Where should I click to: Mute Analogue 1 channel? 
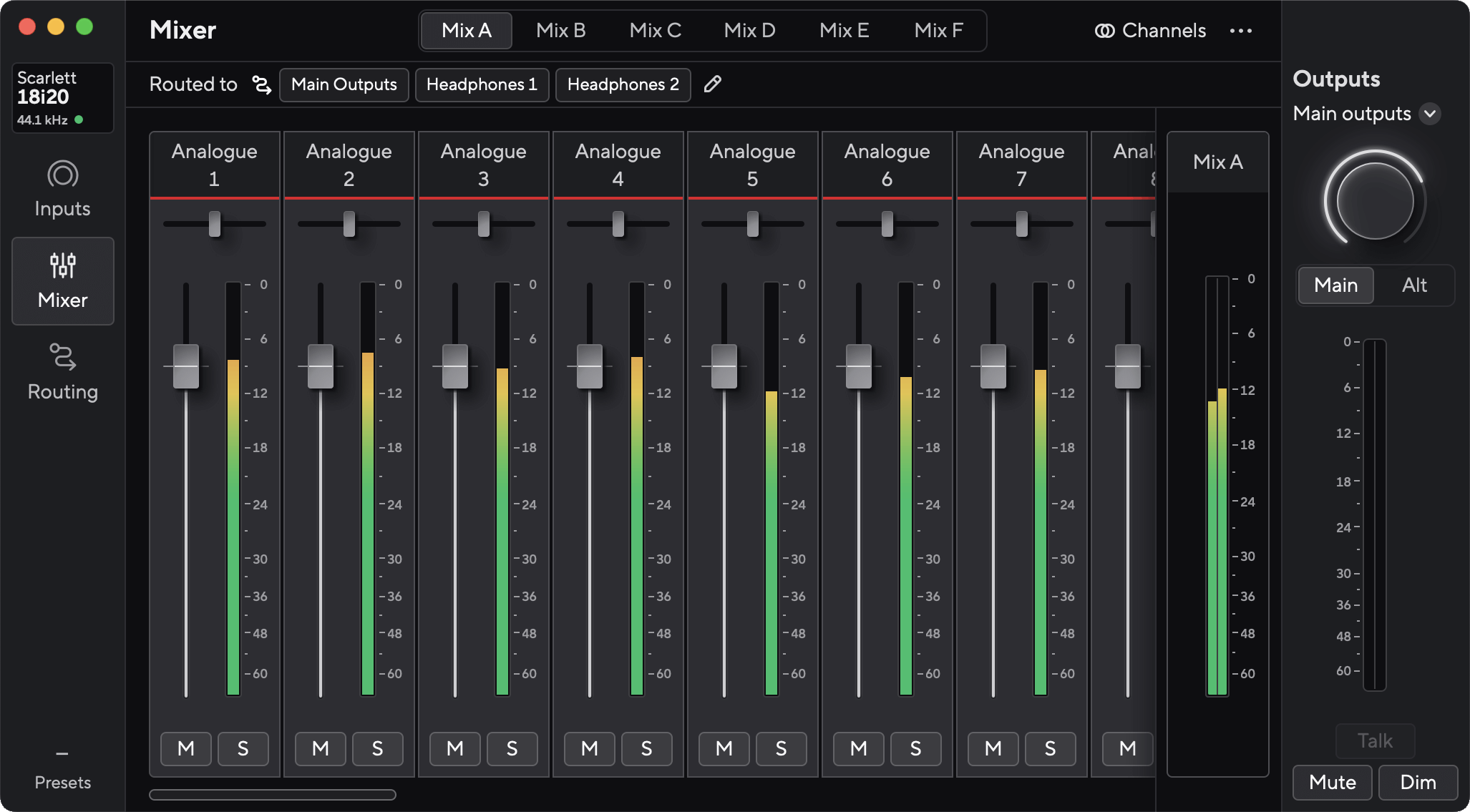(186, 749)
